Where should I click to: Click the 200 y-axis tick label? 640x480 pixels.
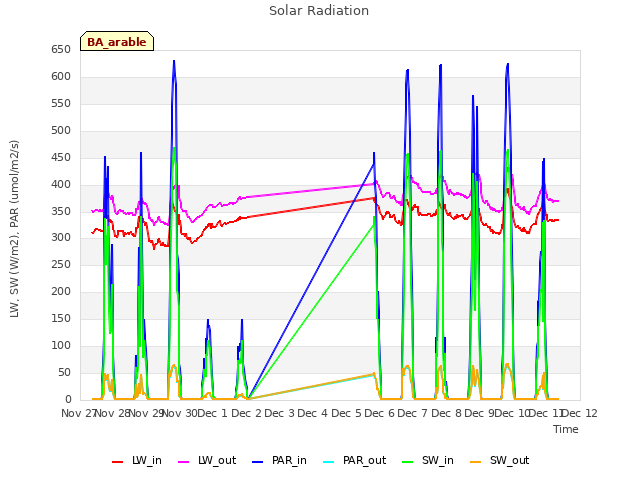coord(61,291)
